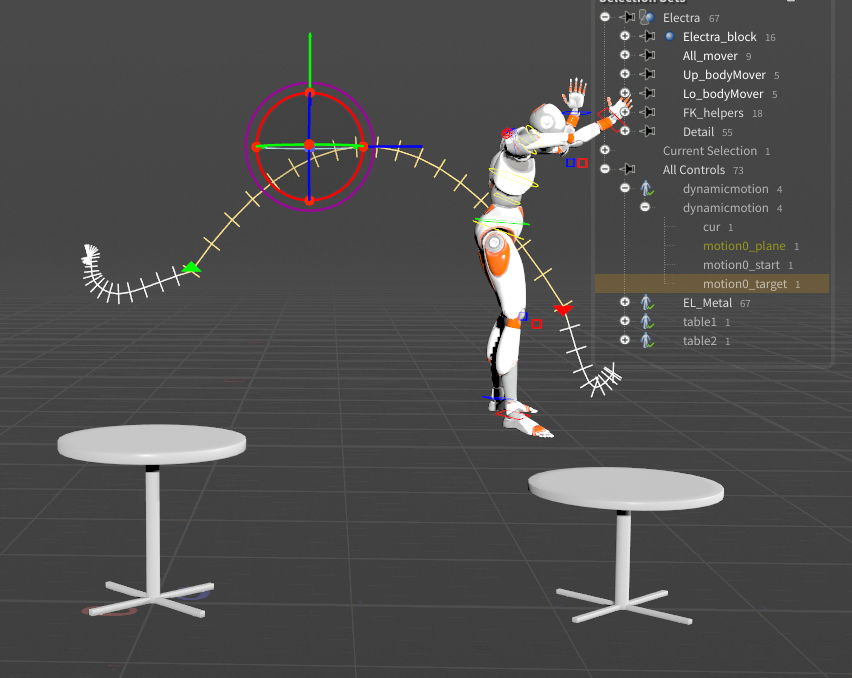This screenshot has width=852, height=678.
Task: Click the figure icon beside table2
Action: click(x=647, y=341)
